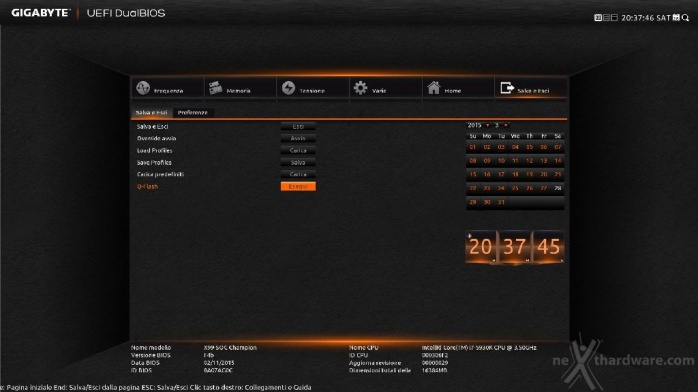The image size is (698, 392).
Task: Pick day 09 in the calendar
Action: click(x=487, y=161)
